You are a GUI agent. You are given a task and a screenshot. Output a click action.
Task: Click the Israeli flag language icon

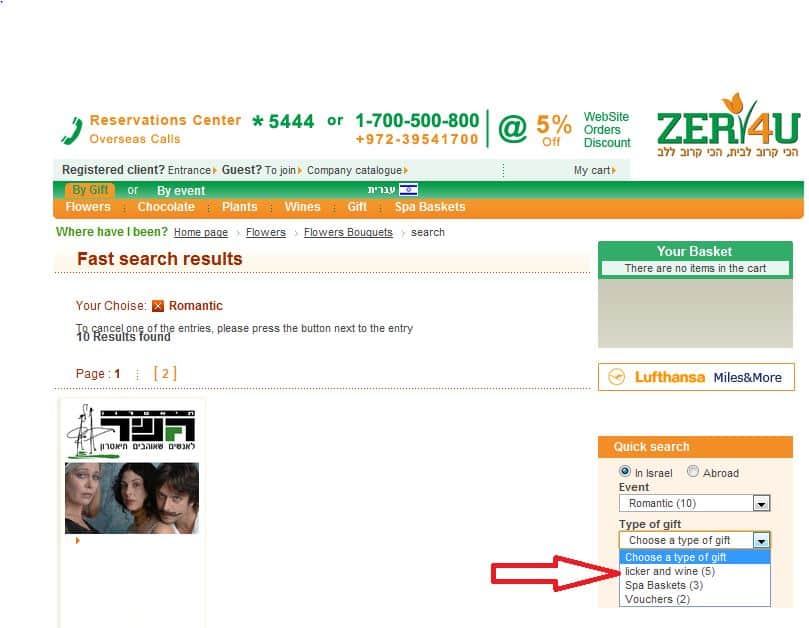tap(408, 190)
